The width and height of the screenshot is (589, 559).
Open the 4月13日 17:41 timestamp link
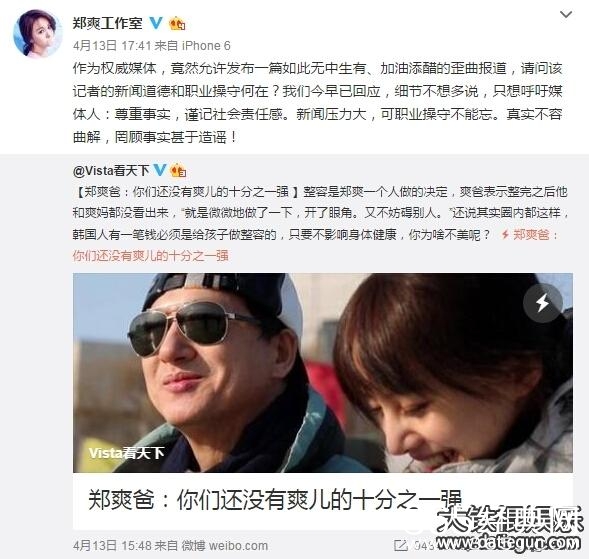tap(112, 46)
